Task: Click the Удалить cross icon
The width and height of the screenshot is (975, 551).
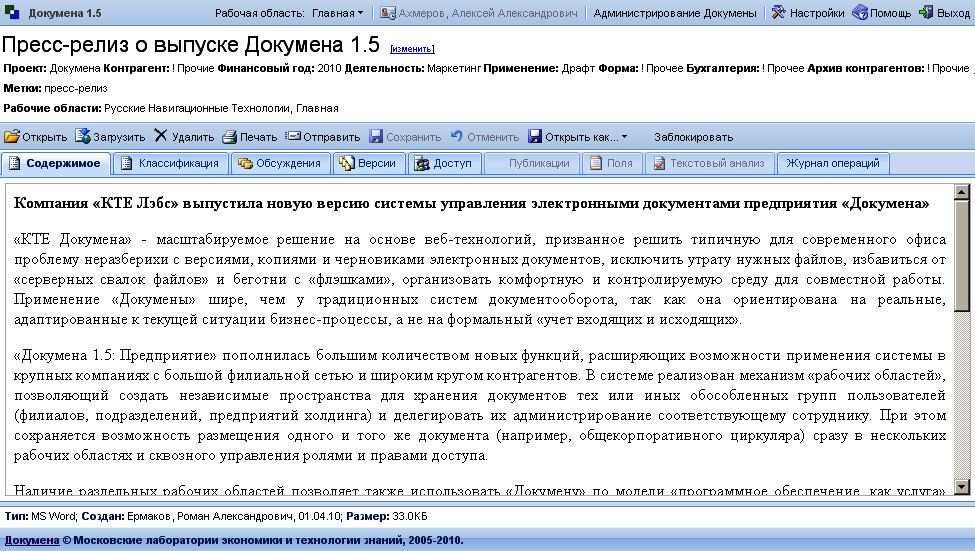Action: click(x=161, y=136)
